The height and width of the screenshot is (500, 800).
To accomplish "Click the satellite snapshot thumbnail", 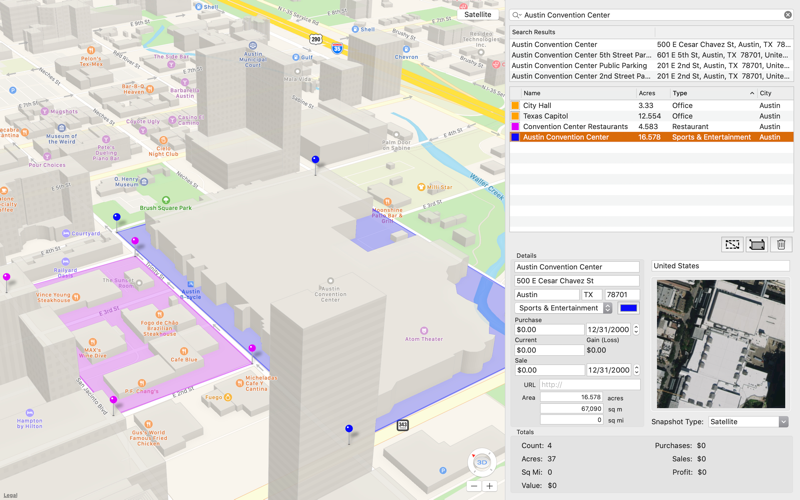I will (720, 343).
